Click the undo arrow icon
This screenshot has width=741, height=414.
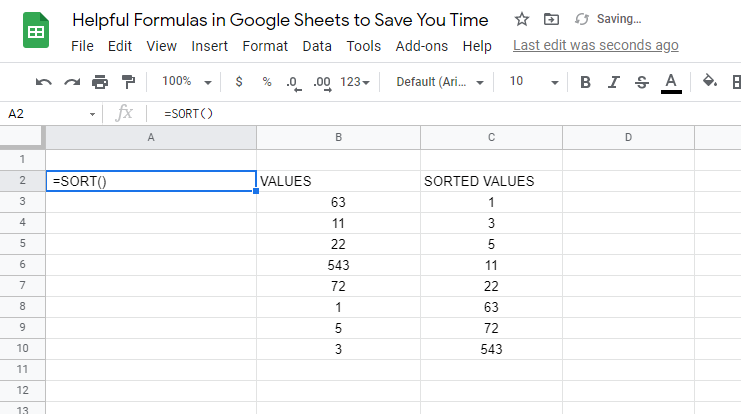click(x=43, y=82)
